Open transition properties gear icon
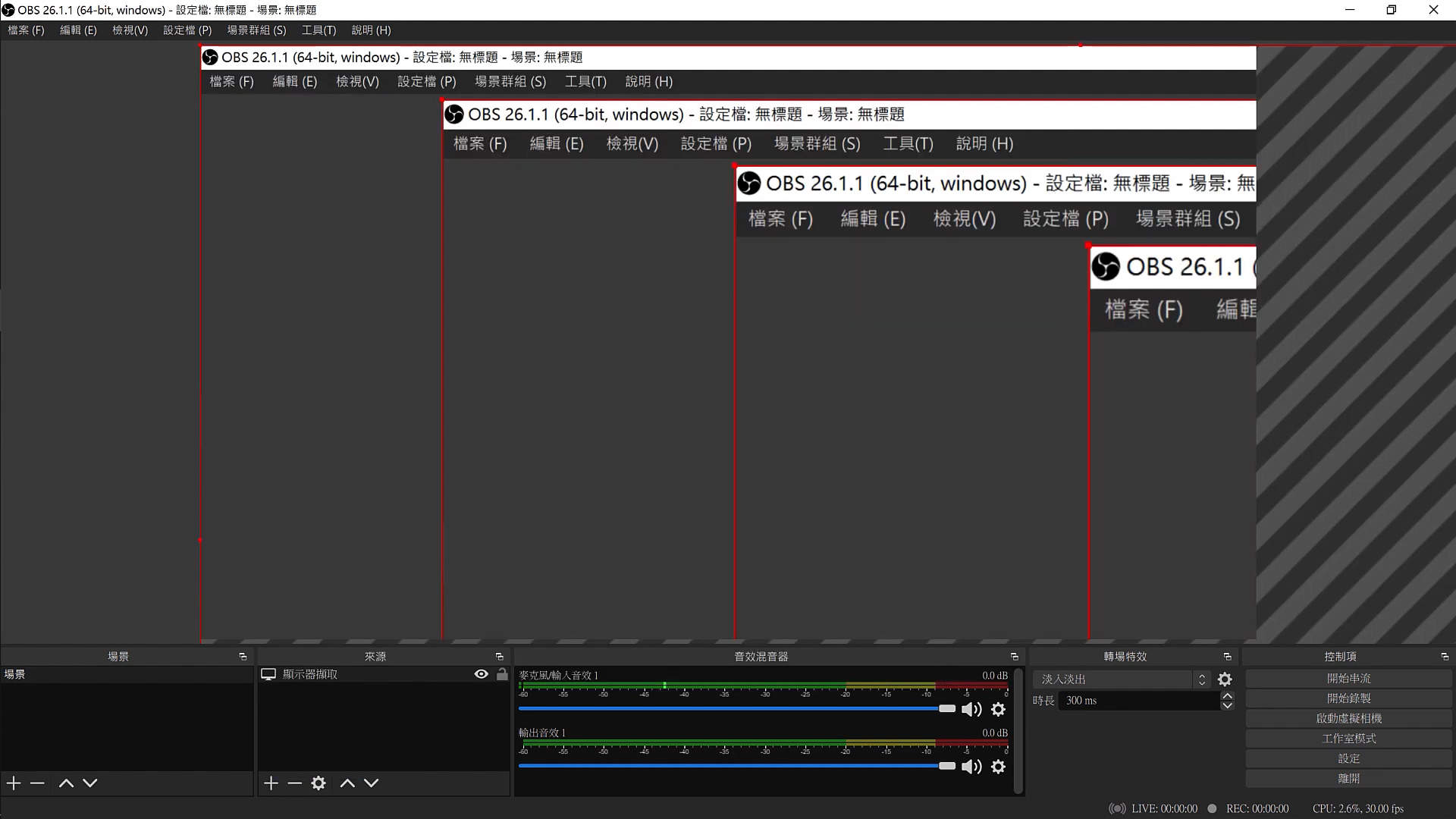 coord(1225,679)
